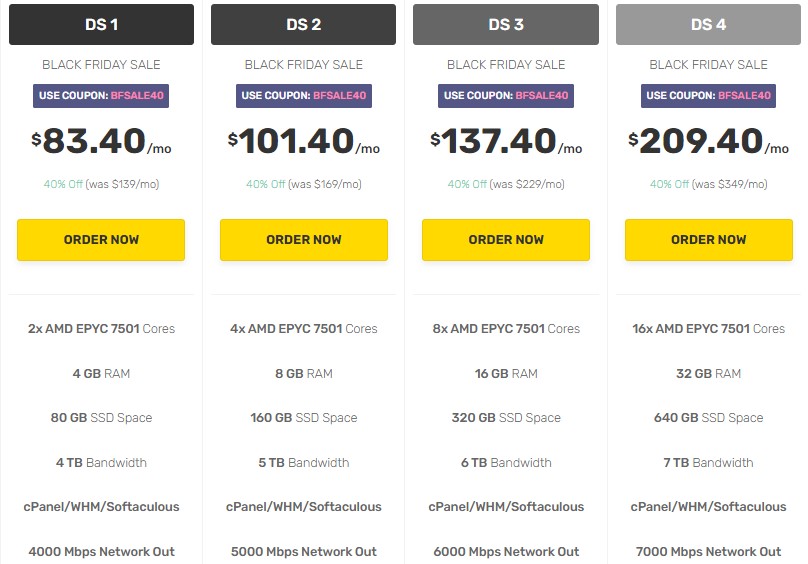Click the "320 GB SSD Space" feature
Image resolution: width=808 pixels, height=564 pixels.
click(x=506, y=418)
